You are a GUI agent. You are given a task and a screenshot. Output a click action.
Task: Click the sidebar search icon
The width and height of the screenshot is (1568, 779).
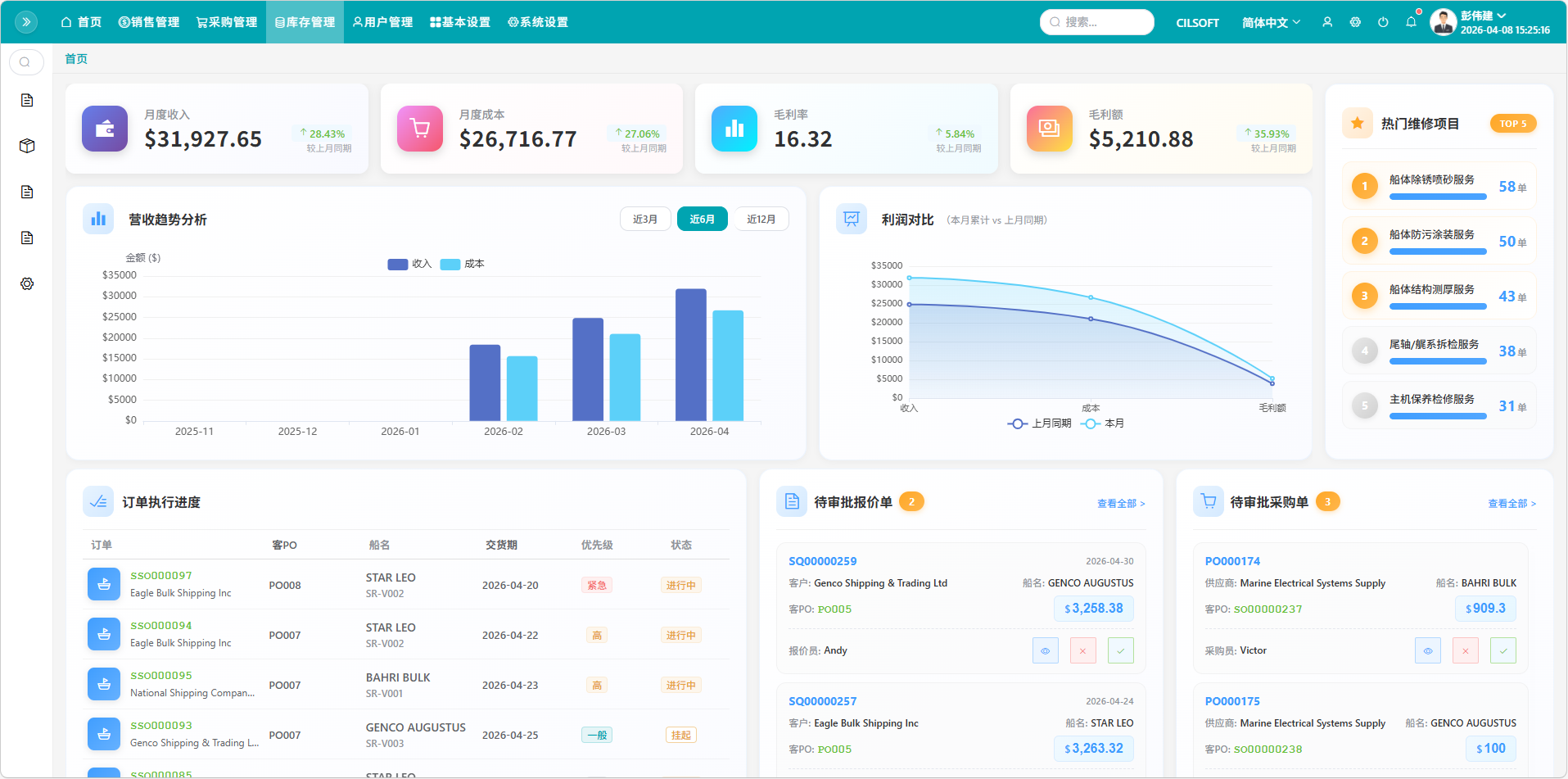[x=25, y=62]
